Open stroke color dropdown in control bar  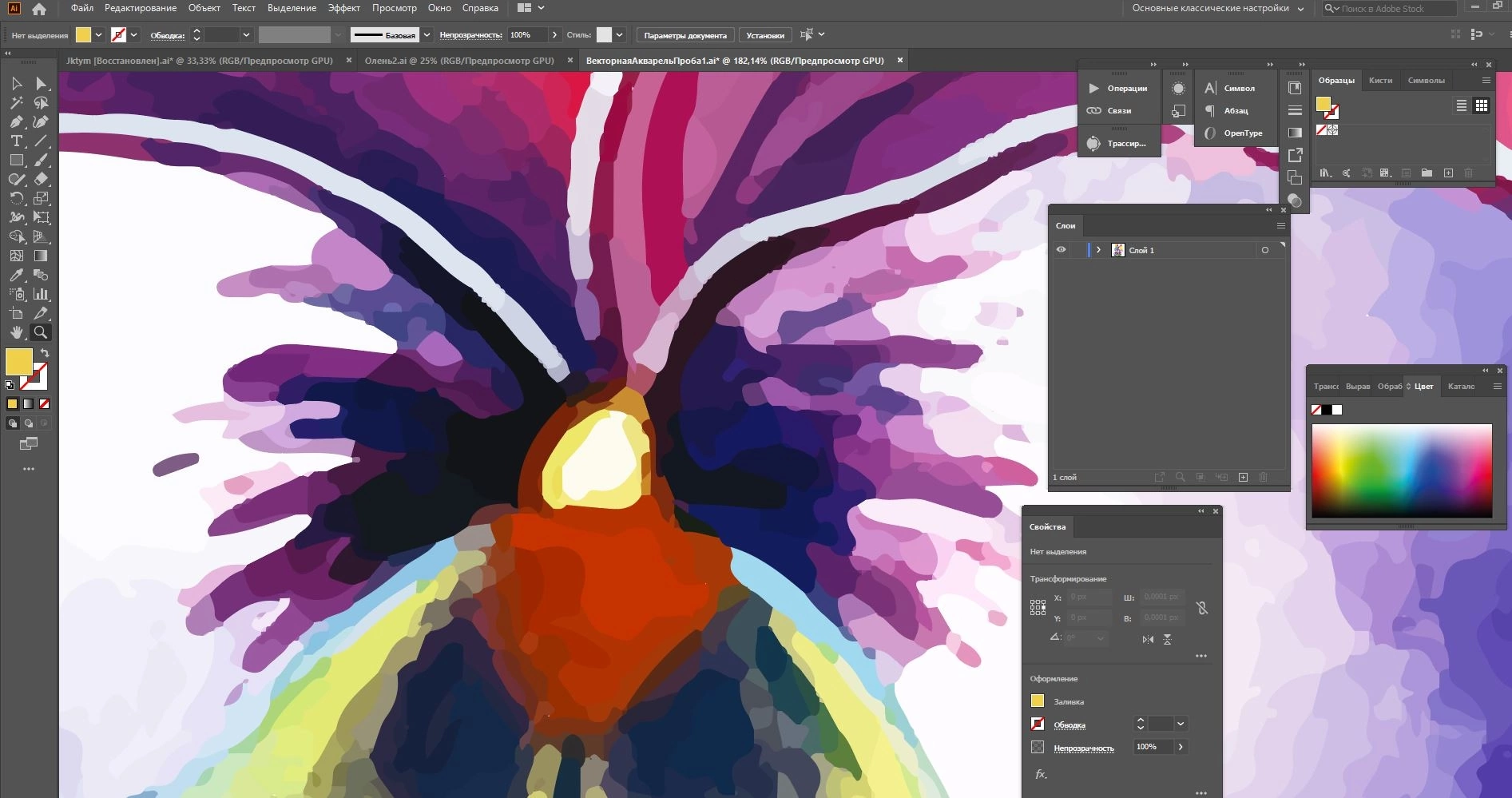133,35
